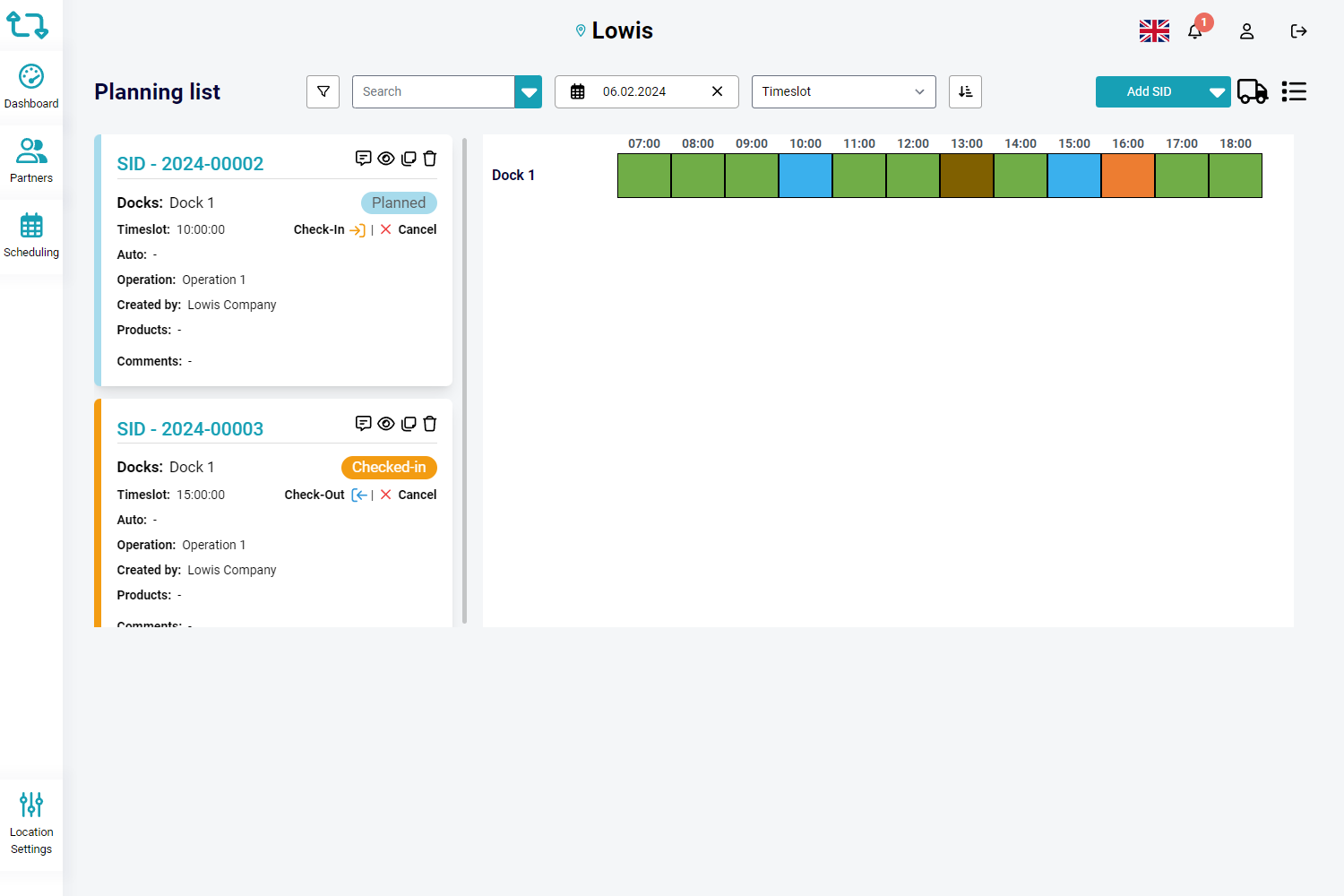Open SID - 2024-00003 link

190,429
